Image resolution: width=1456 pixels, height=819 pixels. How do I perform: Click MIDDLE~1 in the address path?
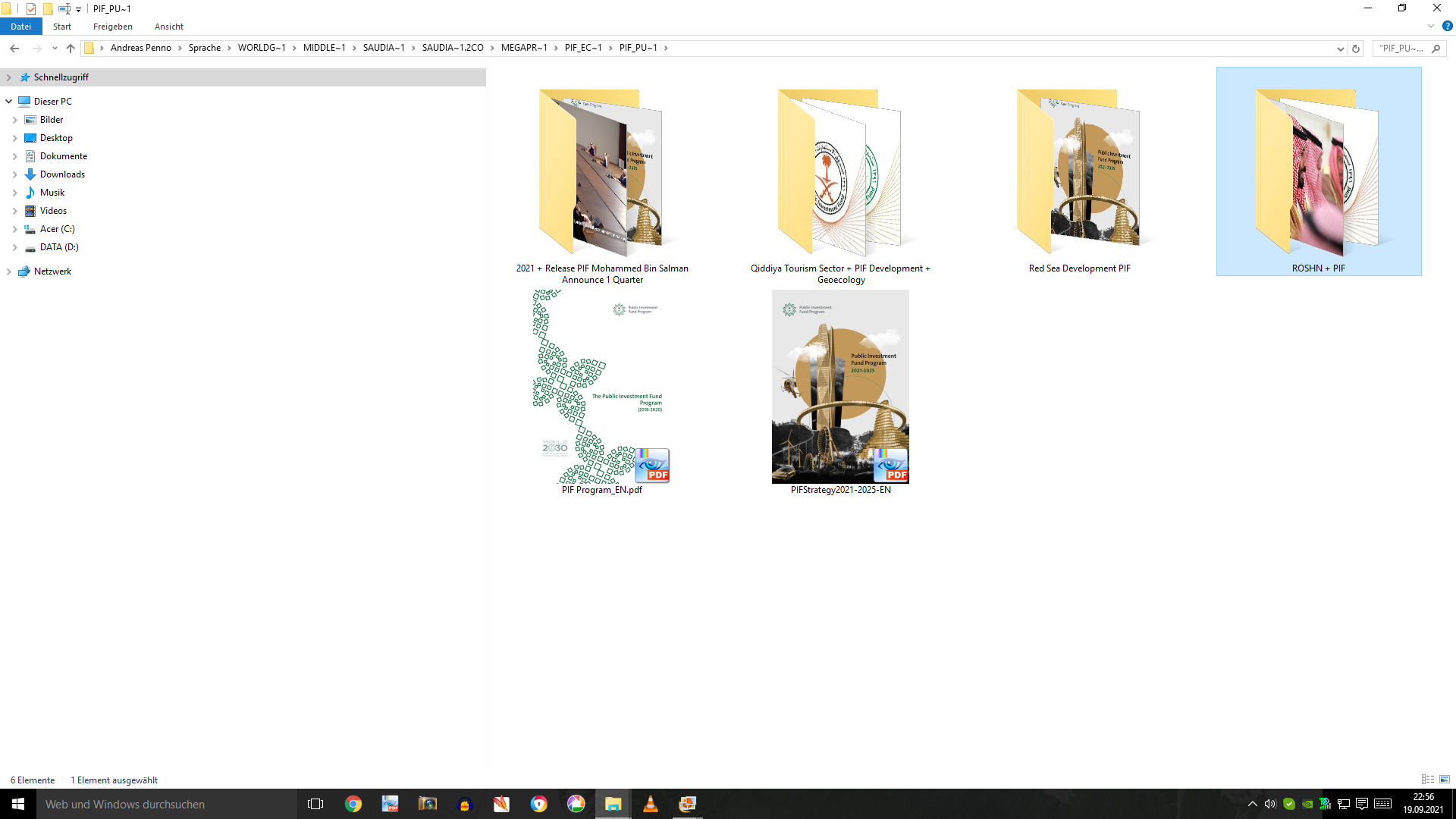(325, 48)
